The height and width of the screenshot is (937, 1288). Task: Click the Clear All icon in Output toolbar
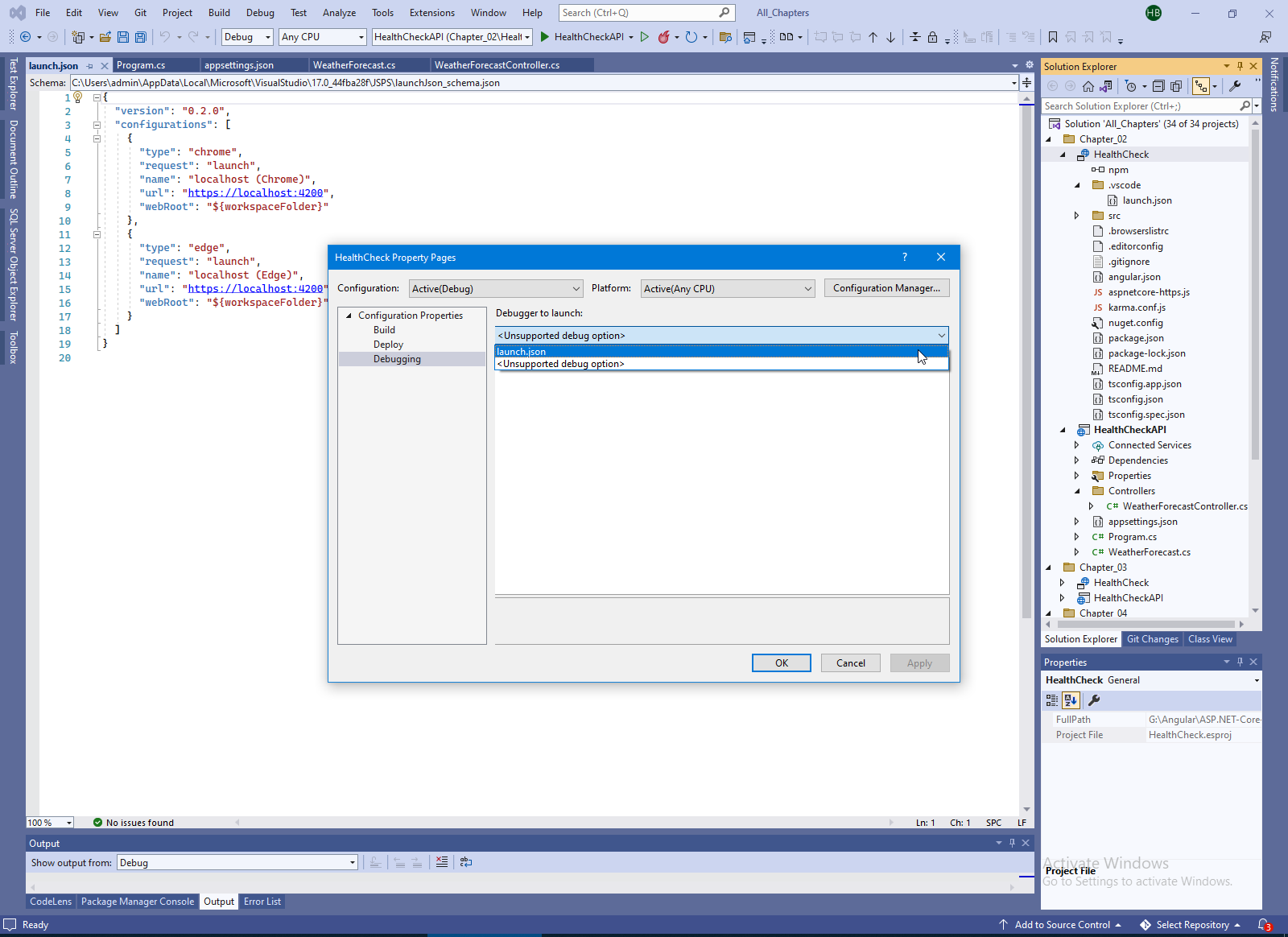click(x=442, y=862)
